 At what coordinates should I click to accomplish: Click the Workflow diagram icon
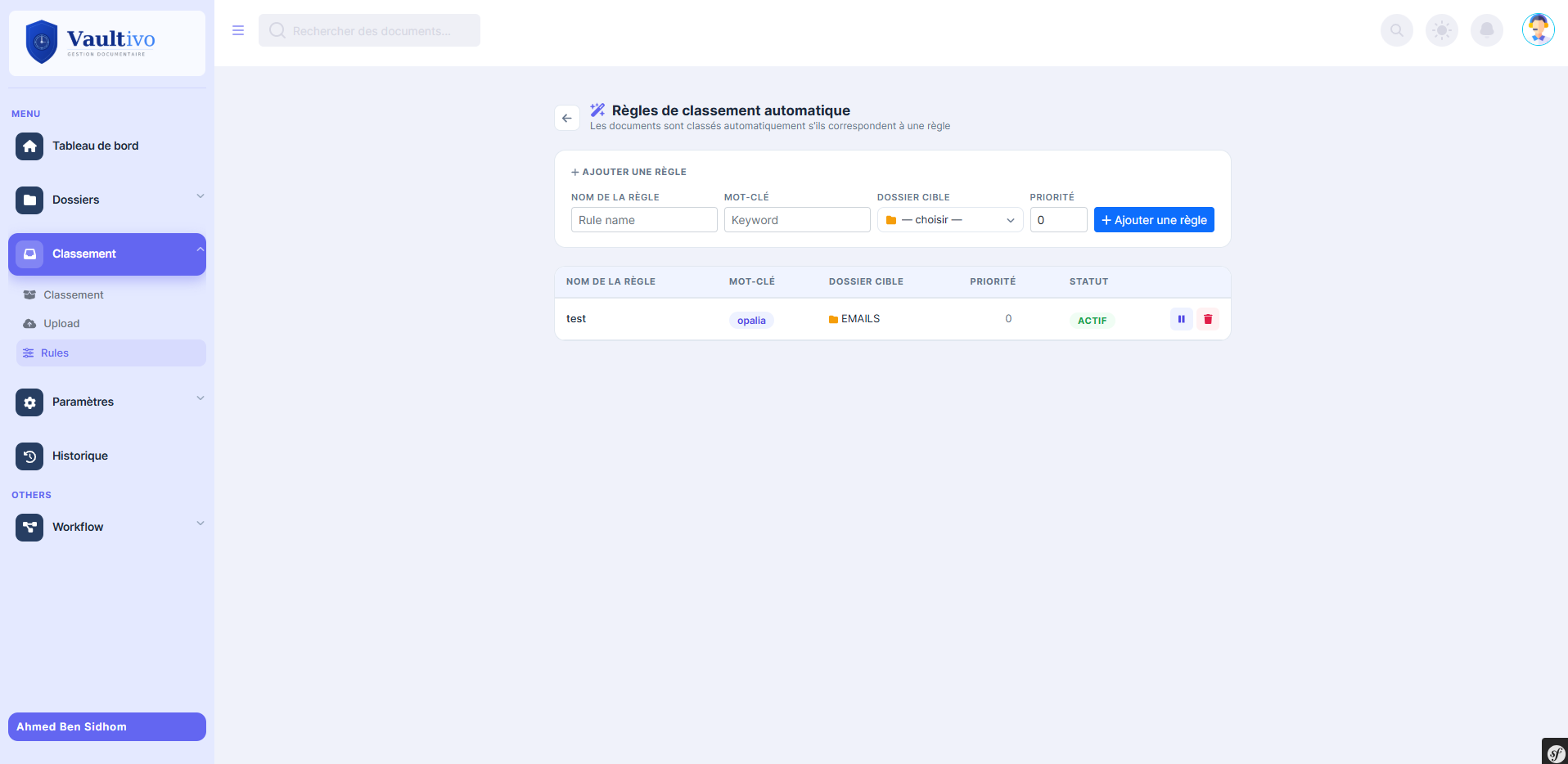pos(29,527)
